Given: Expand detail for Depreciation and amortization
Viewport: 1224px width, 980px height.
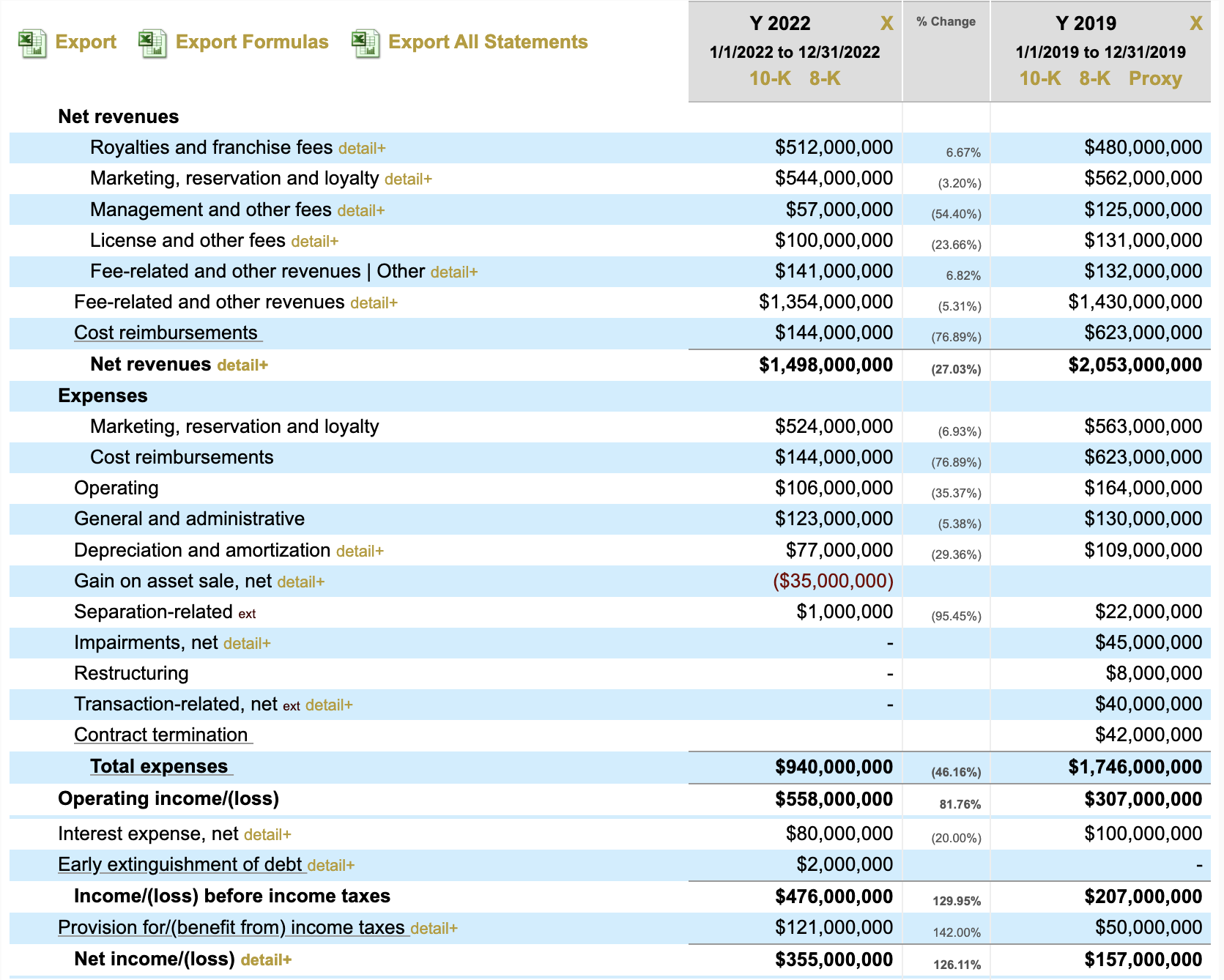Looking at the screenshot, I should point(360,552).
